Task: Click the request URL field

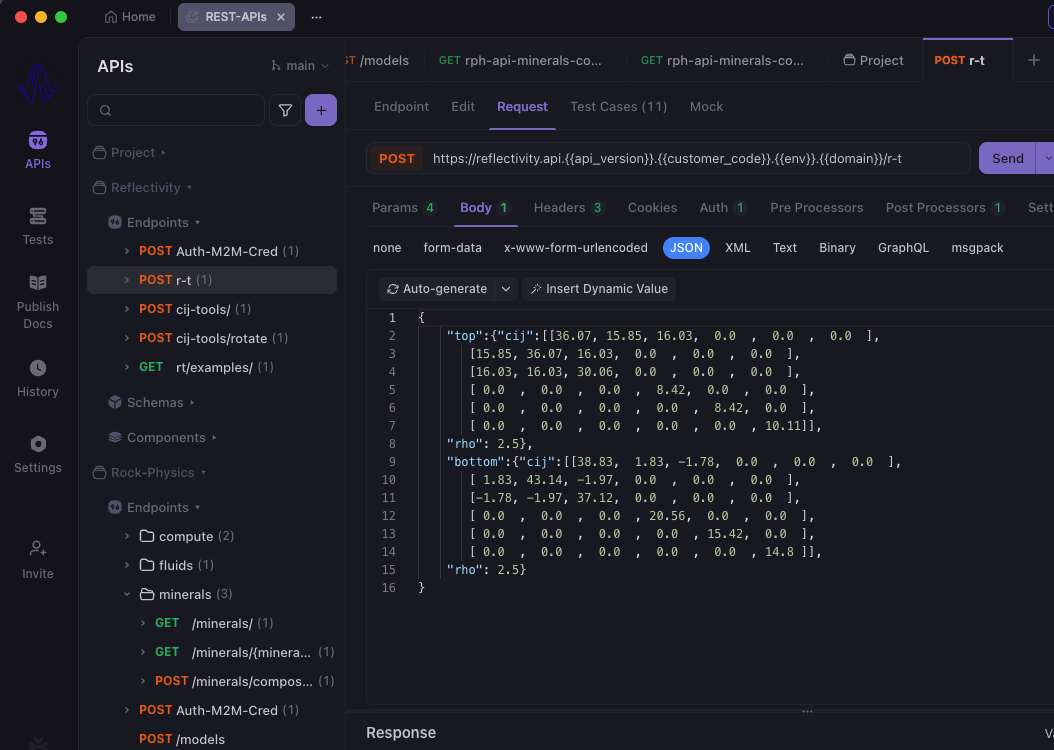Action: click(667, 159)
